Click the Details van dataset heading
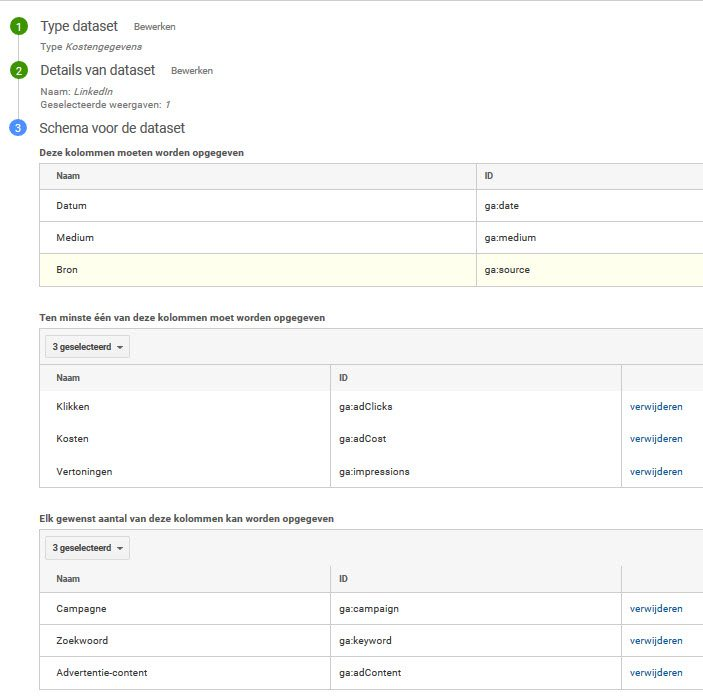The width and height of the screenshot is (703, 697). click(x=98, y=70)
